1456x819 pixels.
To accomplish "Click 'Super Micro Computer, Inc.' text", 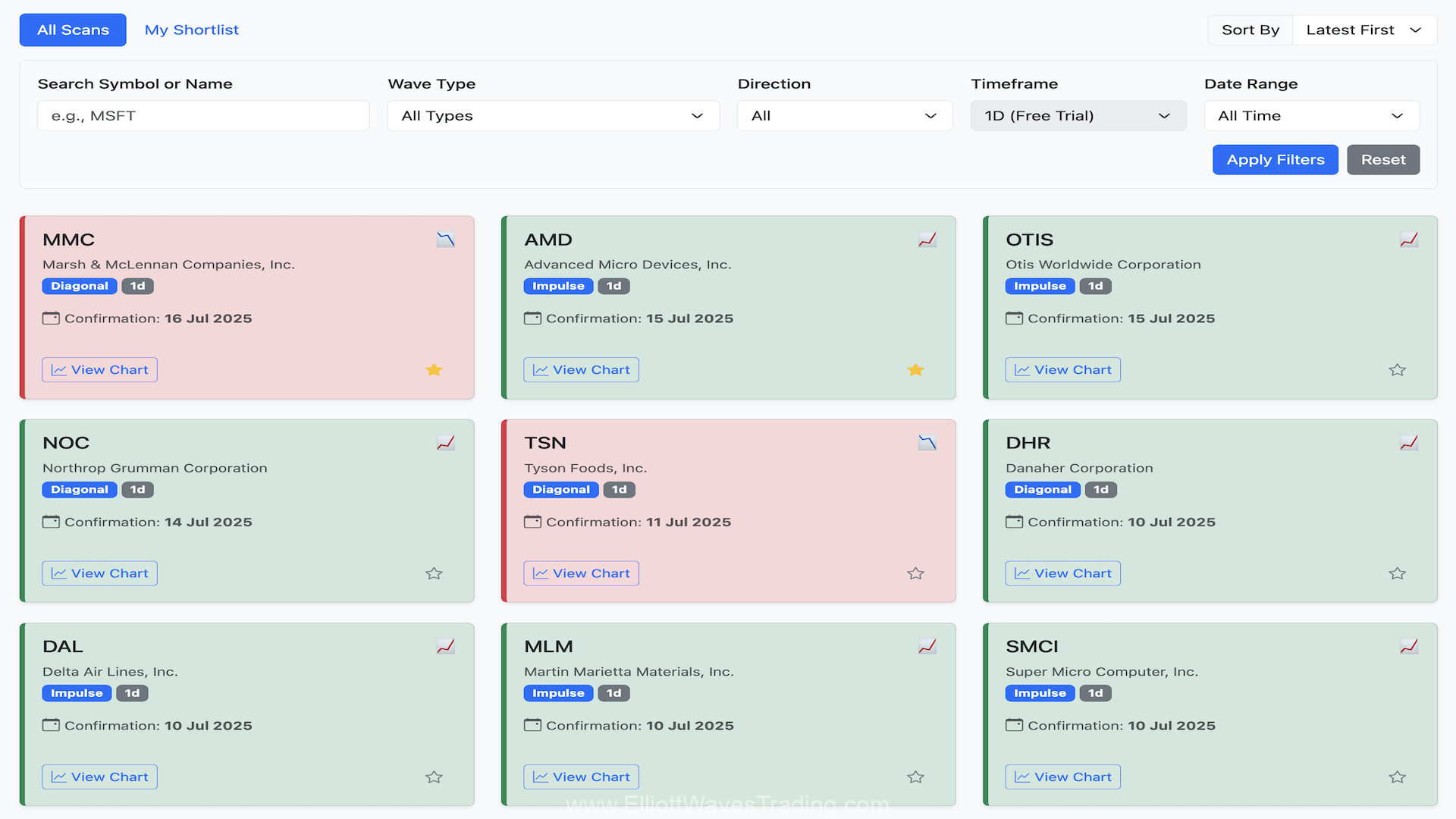I will (x=1101, y=672).
